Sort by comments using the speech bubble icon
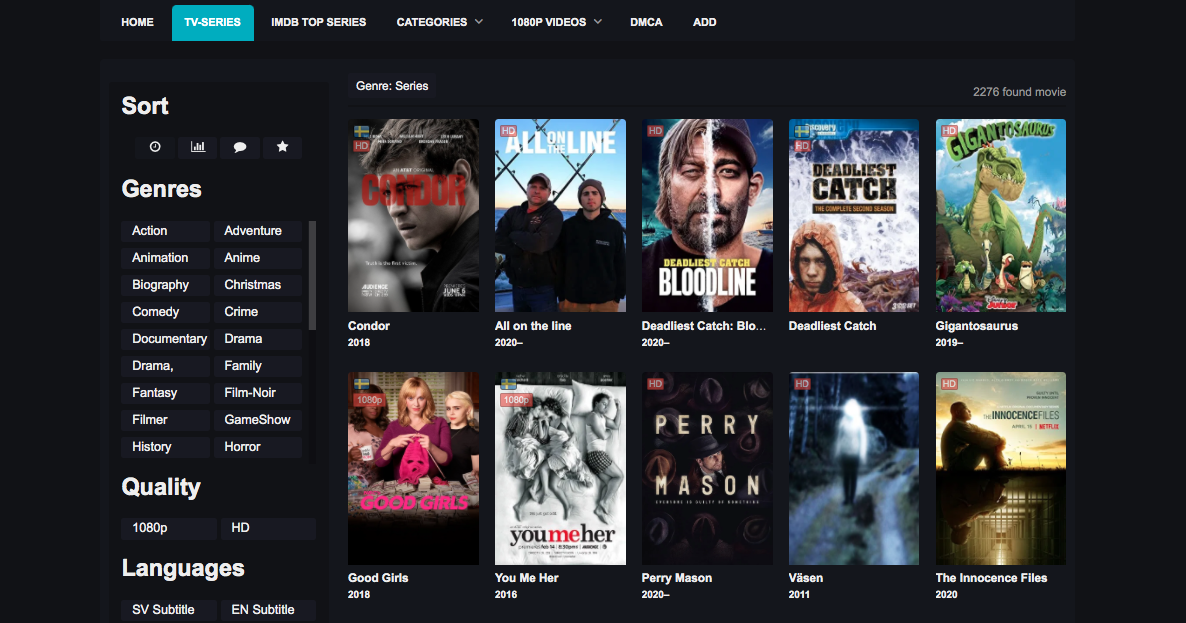The image size is (1186, 623). (240, 147)
